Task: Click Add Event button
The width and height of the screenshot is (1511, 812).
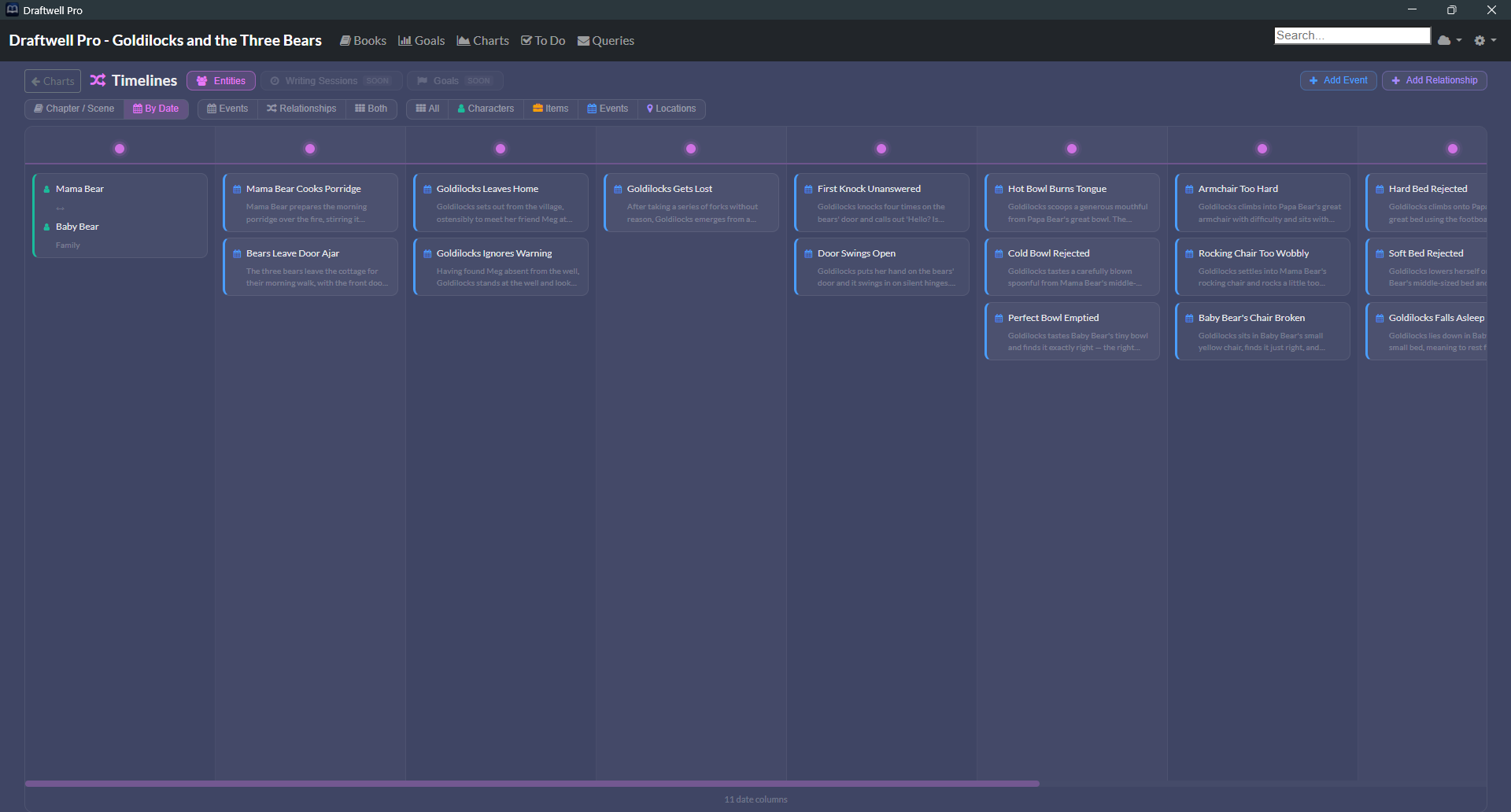Action: click(x=1338, y=80)
